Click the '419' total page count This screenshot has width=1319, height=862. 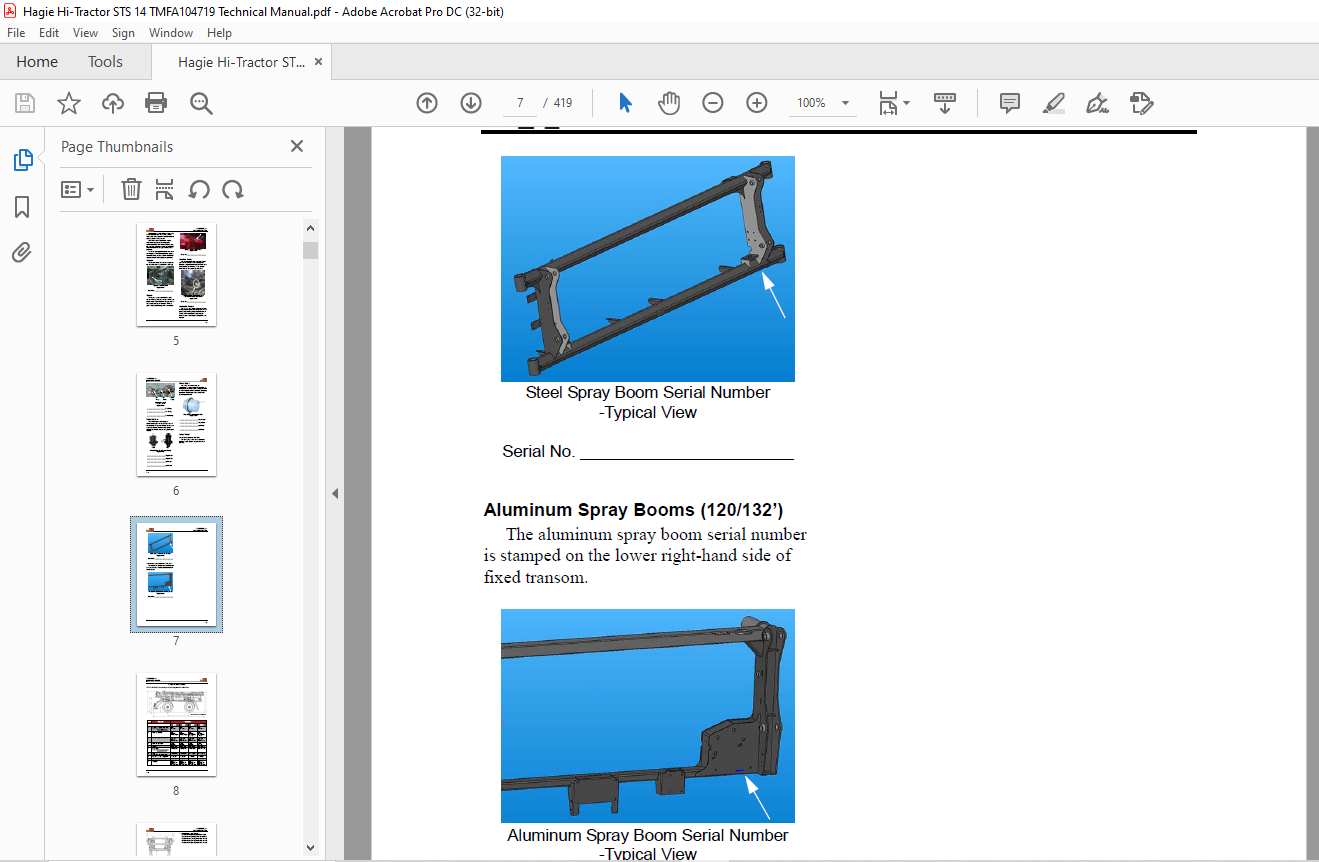[563, 103]
